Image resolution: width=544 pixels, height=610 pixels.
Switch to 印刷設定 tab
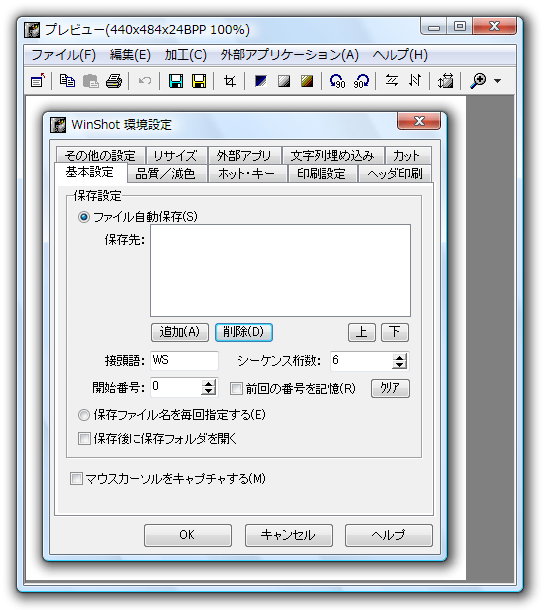322,174
